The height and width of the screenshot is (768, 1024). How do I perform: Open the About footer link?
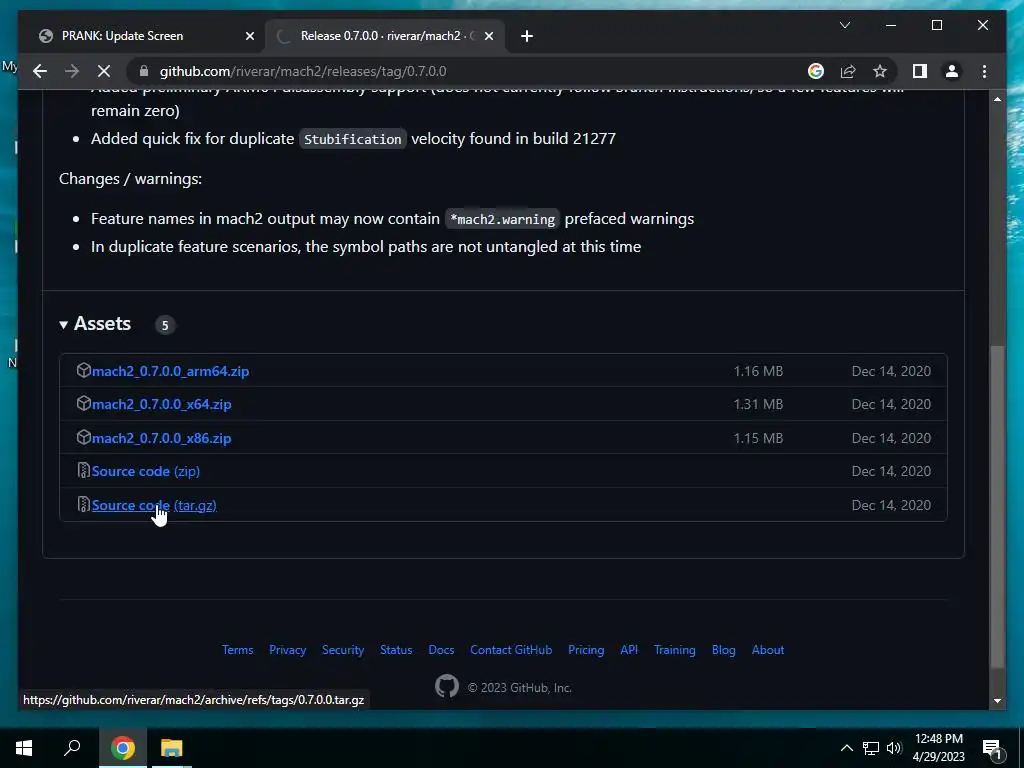767,650
